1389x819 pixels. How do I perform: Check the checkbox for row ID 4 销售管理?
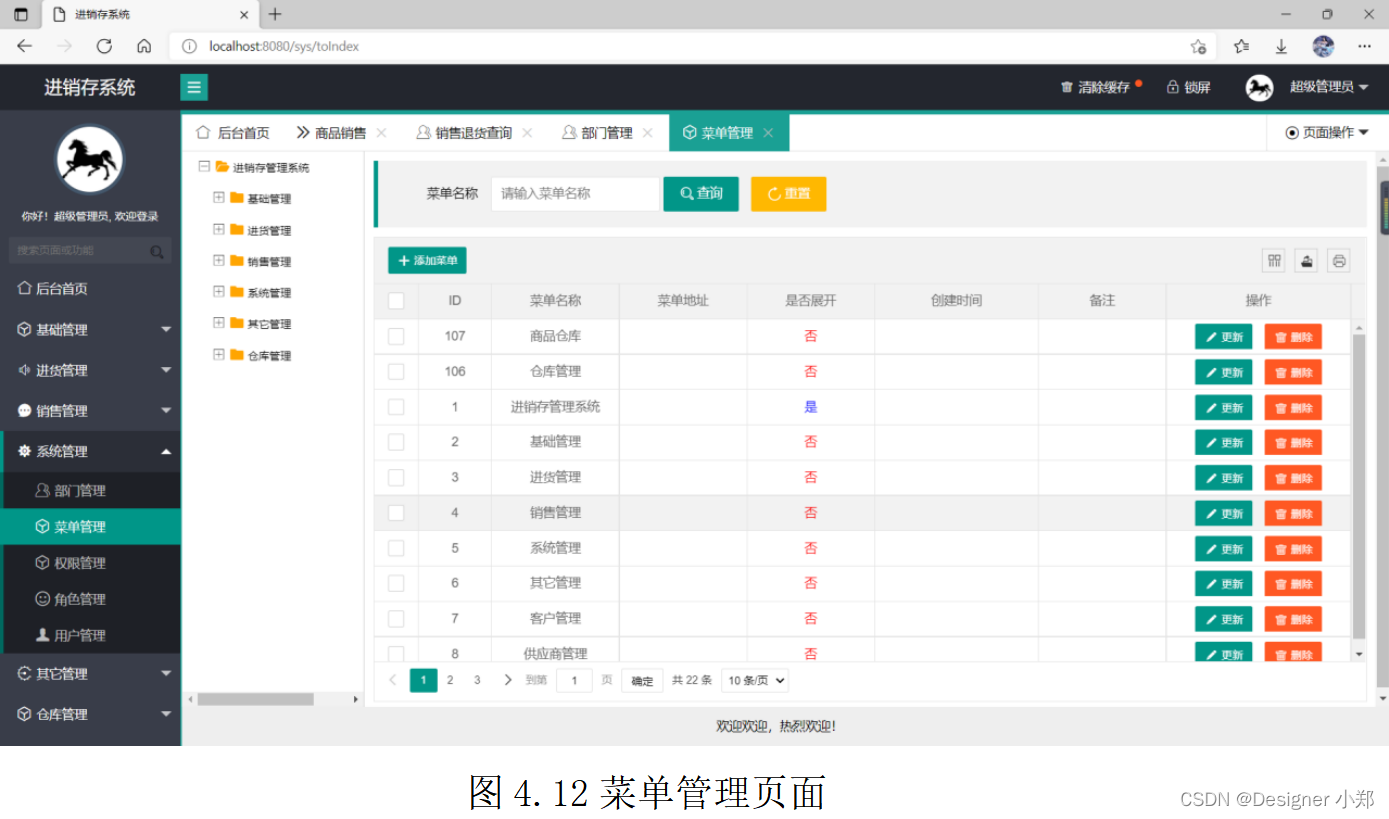[x=396, y=513]
